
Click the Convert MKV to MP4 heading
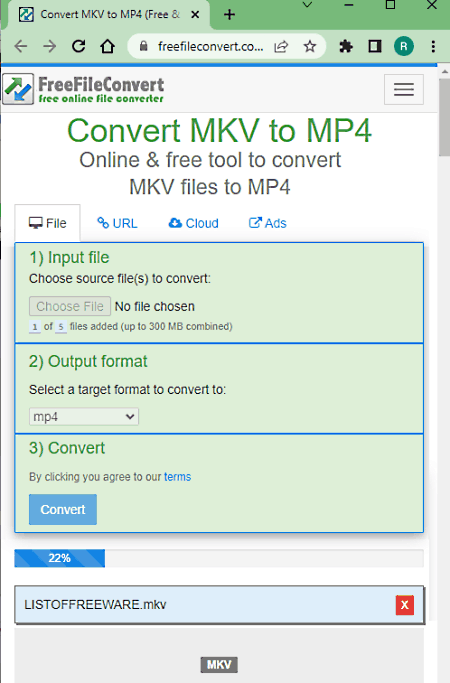tap(219, 130)
